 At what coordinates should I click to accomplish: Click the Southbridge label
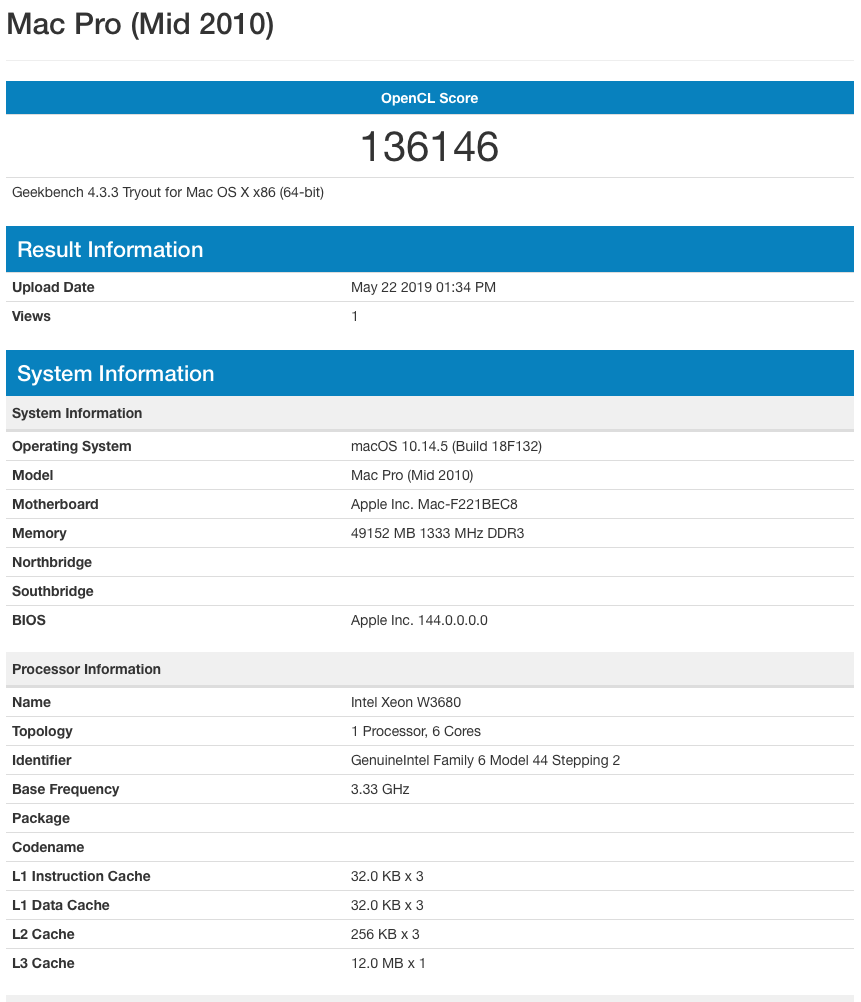52,591
